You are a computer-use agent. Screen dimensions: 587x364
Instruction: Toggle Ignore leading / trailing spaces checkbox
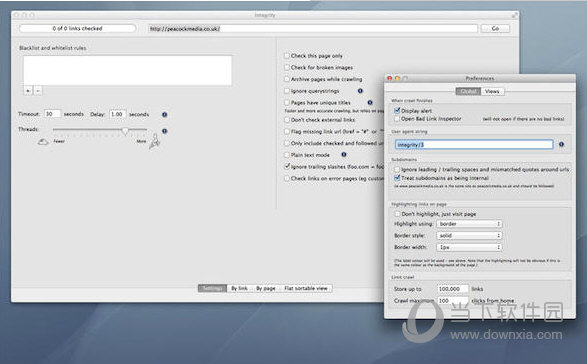(397, 169)
